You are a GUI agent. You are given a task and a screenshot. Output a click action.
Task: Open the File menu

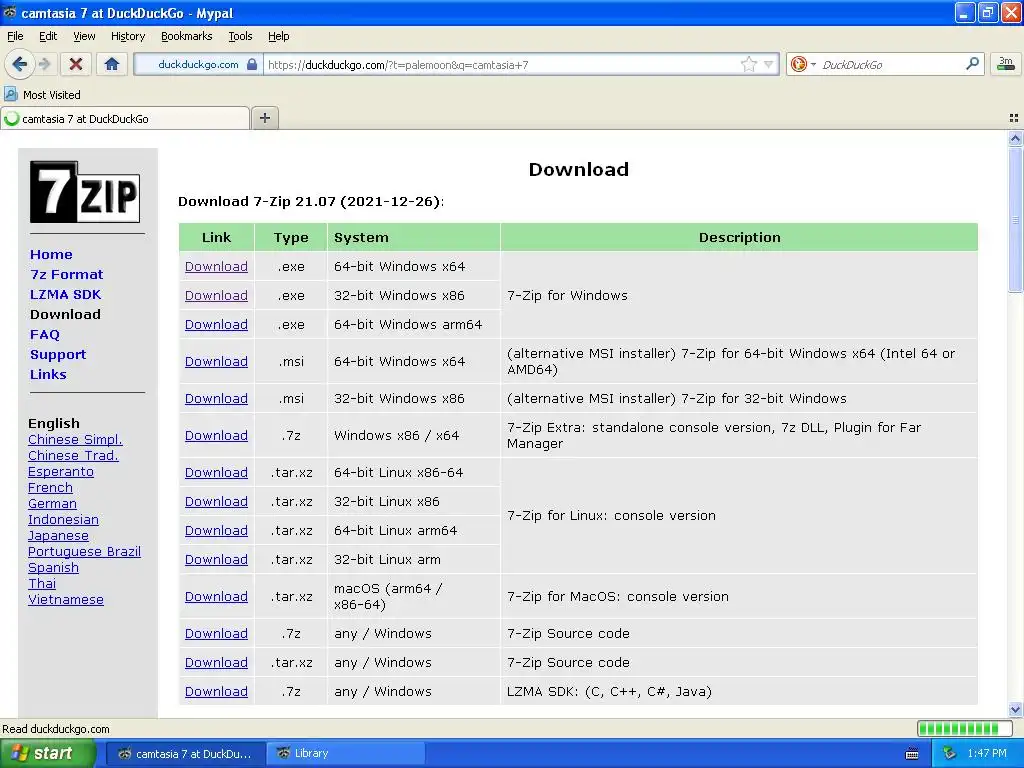(15, 36)
